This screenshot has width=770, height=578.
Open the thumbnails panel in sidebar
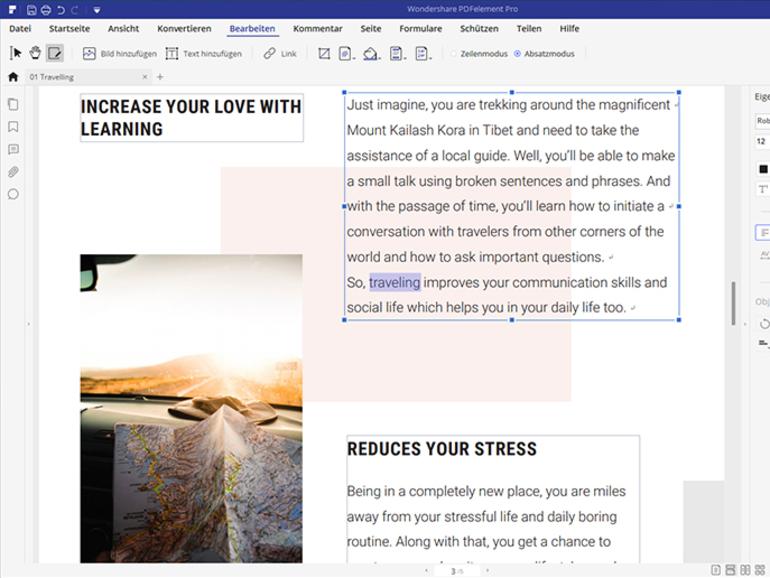[13, 104]
